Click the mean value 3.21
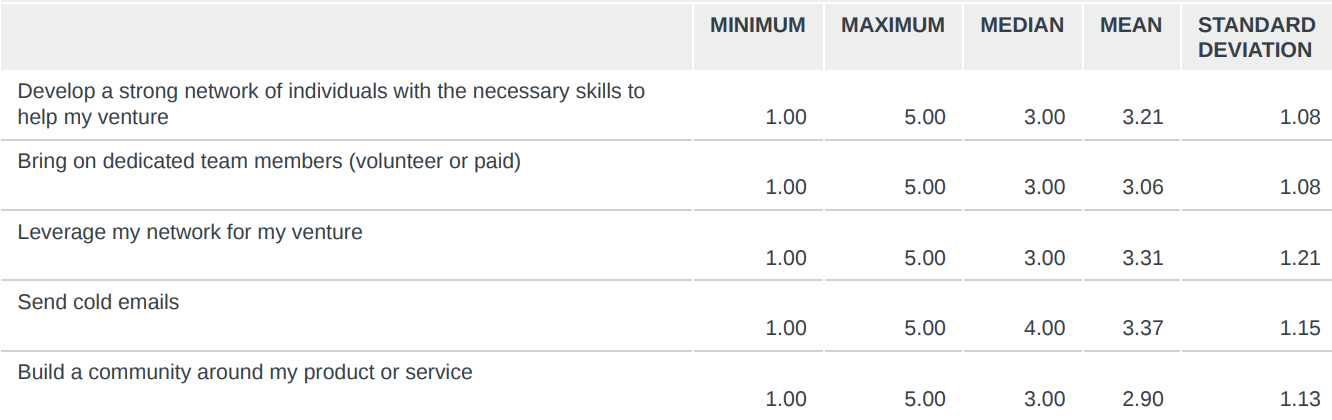 (x=1143, y=117)
